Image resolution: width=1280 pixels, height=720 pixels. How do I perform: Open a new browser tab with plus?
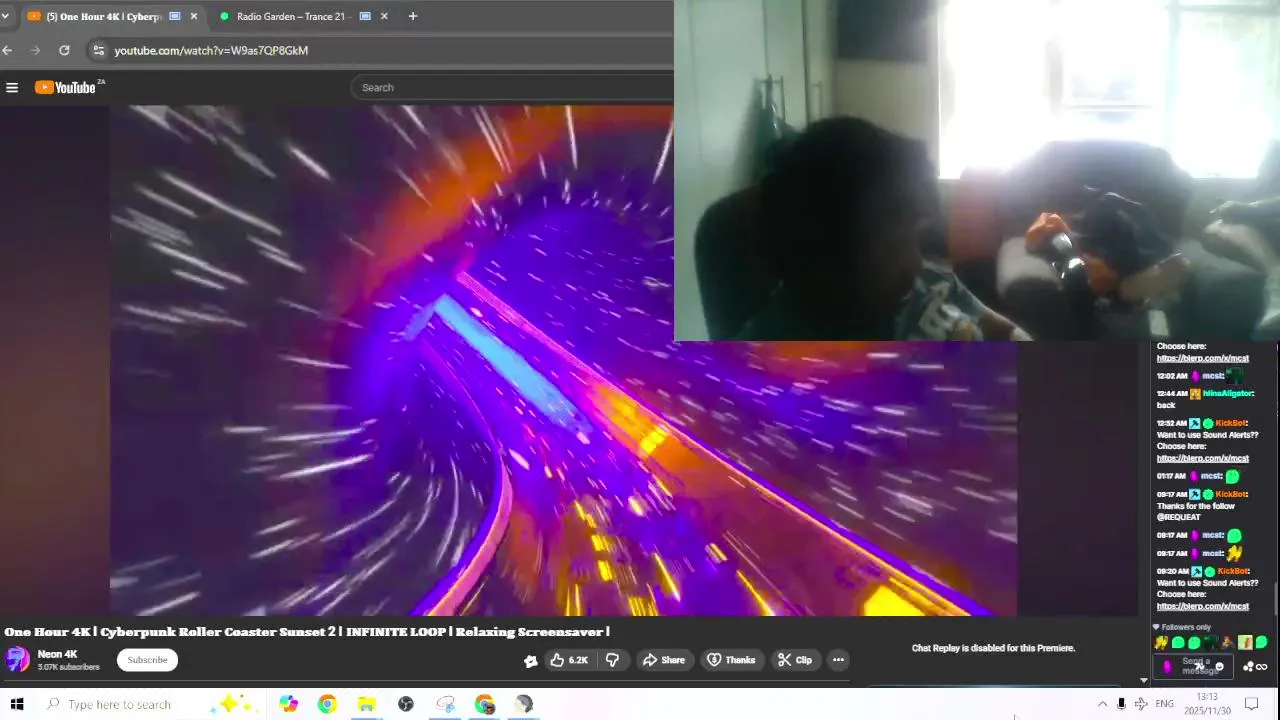413,16
